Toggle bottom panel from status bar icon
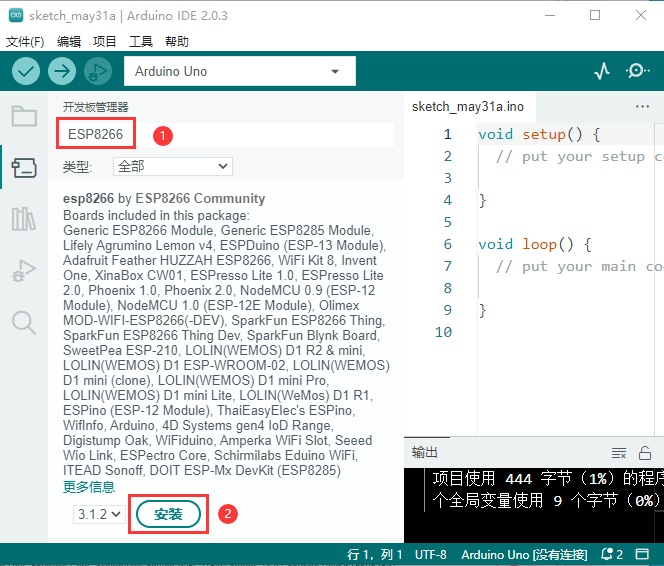The image size is (664, 566). [642, 554]
